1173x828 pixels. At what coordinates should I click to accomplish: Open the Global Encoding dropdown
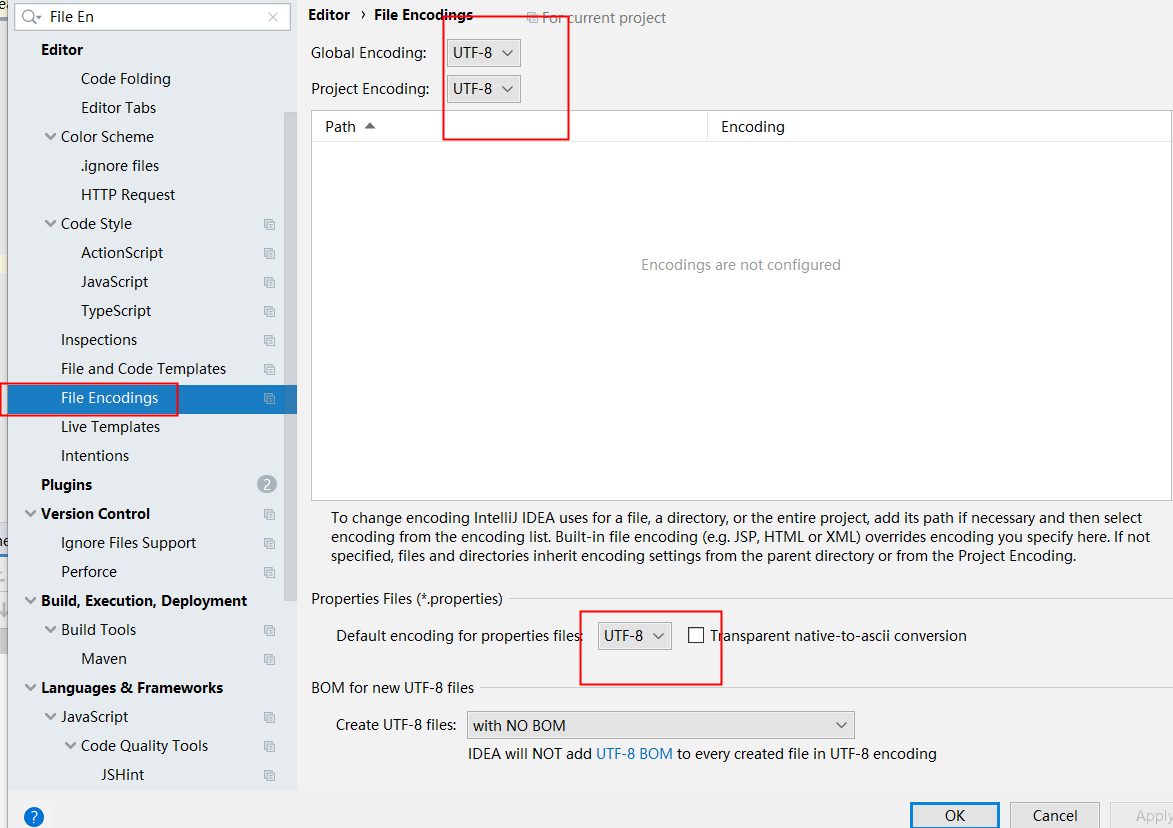click(483, 53)
